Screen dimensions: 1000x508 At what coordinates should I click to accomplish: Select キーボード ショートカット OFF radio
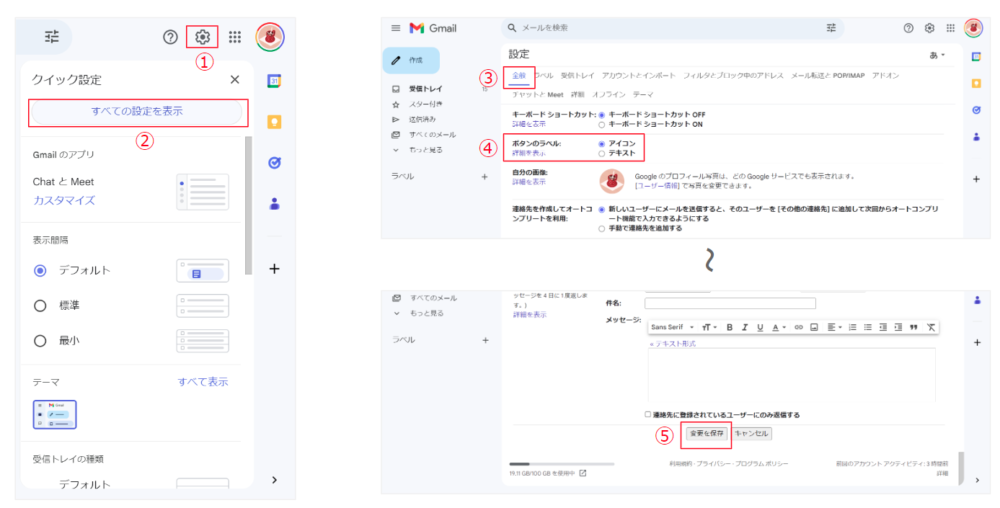pyautogui.click(x=601, y=115)
